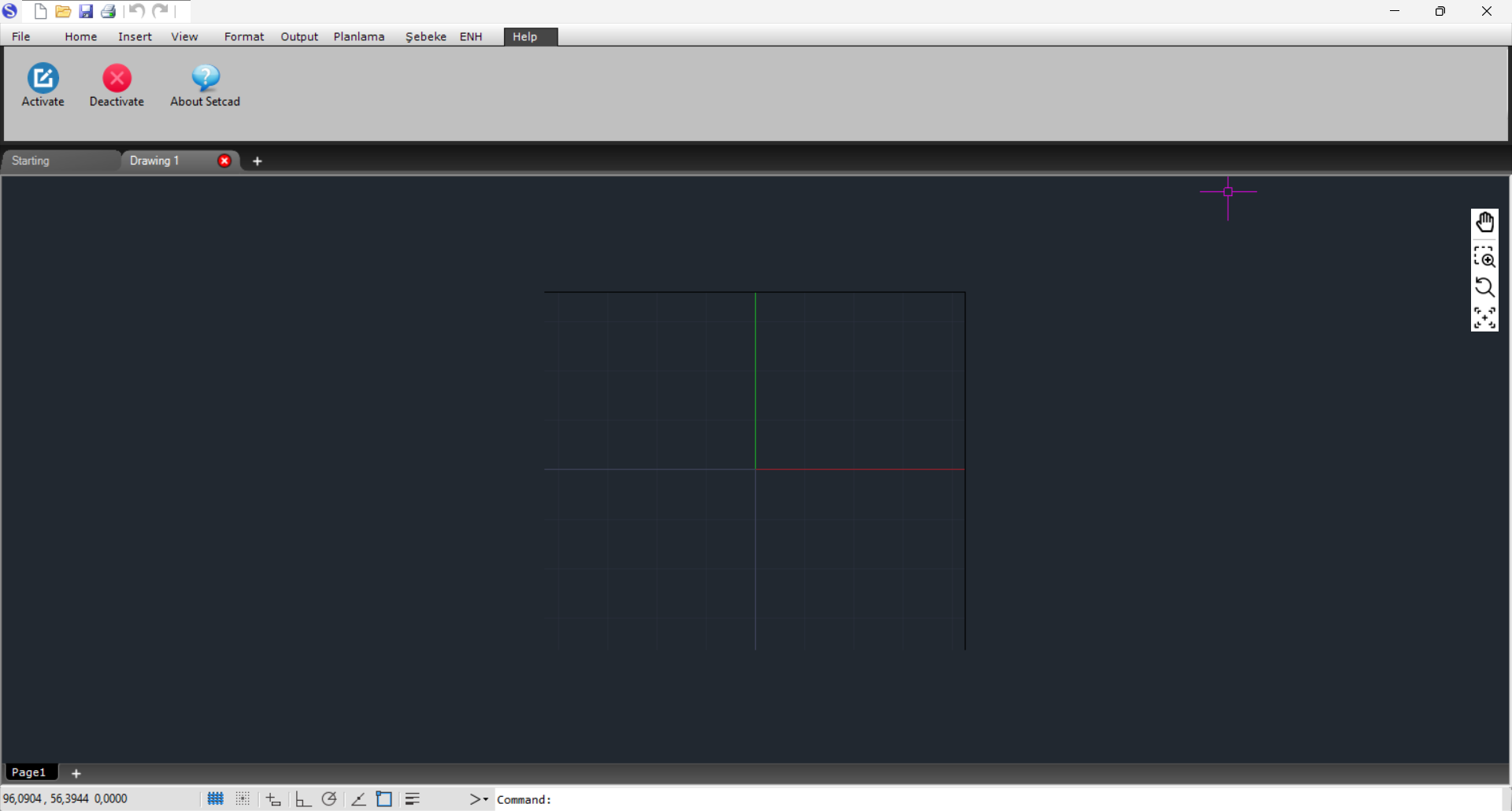Switch to the Insert ribbon tab

coord(135,36)
